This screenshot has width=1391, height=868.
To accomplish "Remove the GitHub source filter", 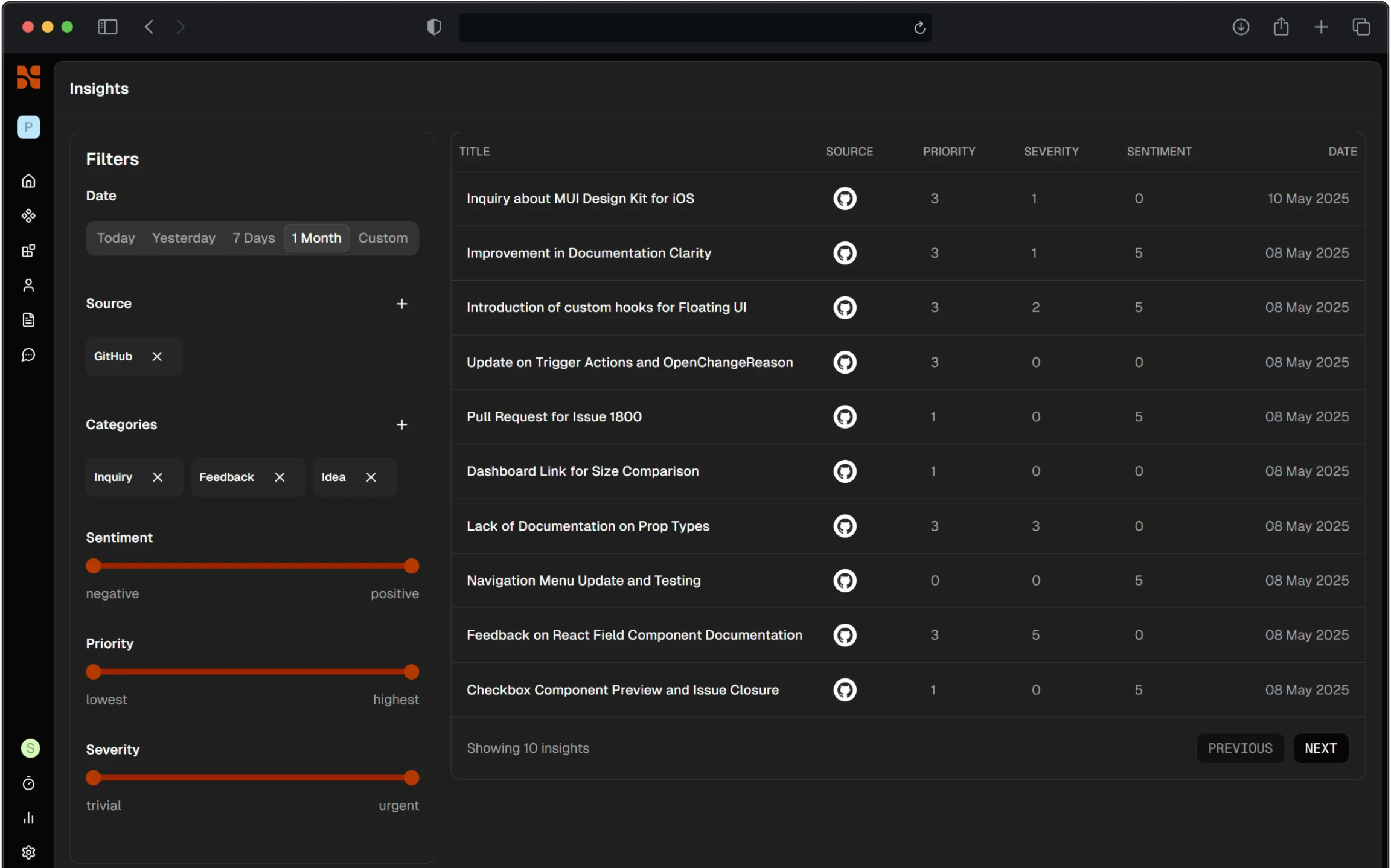I will point(157,356).
